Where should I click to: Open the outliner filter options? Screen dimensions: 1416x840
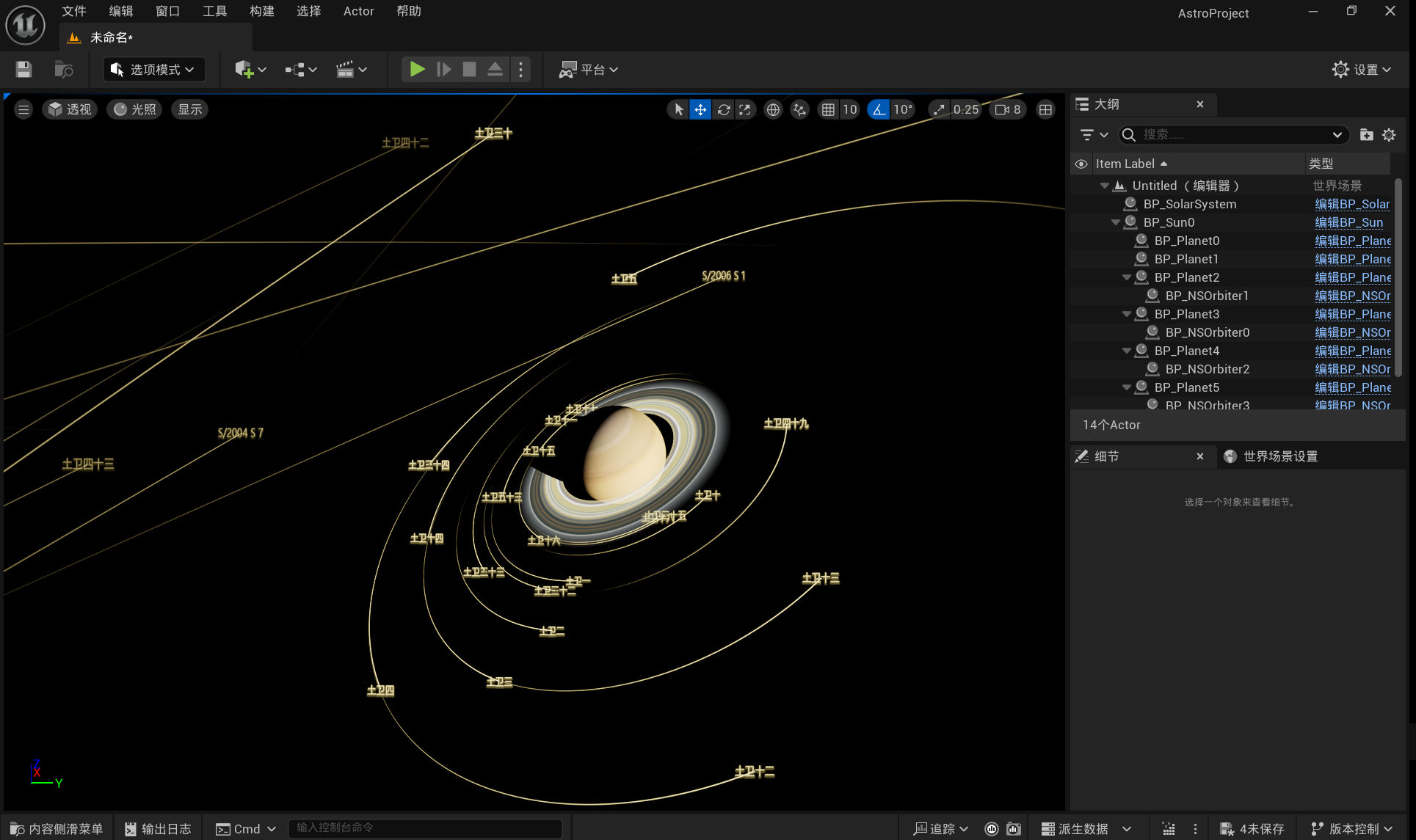pyautogui.click(x=1093, y=135)
